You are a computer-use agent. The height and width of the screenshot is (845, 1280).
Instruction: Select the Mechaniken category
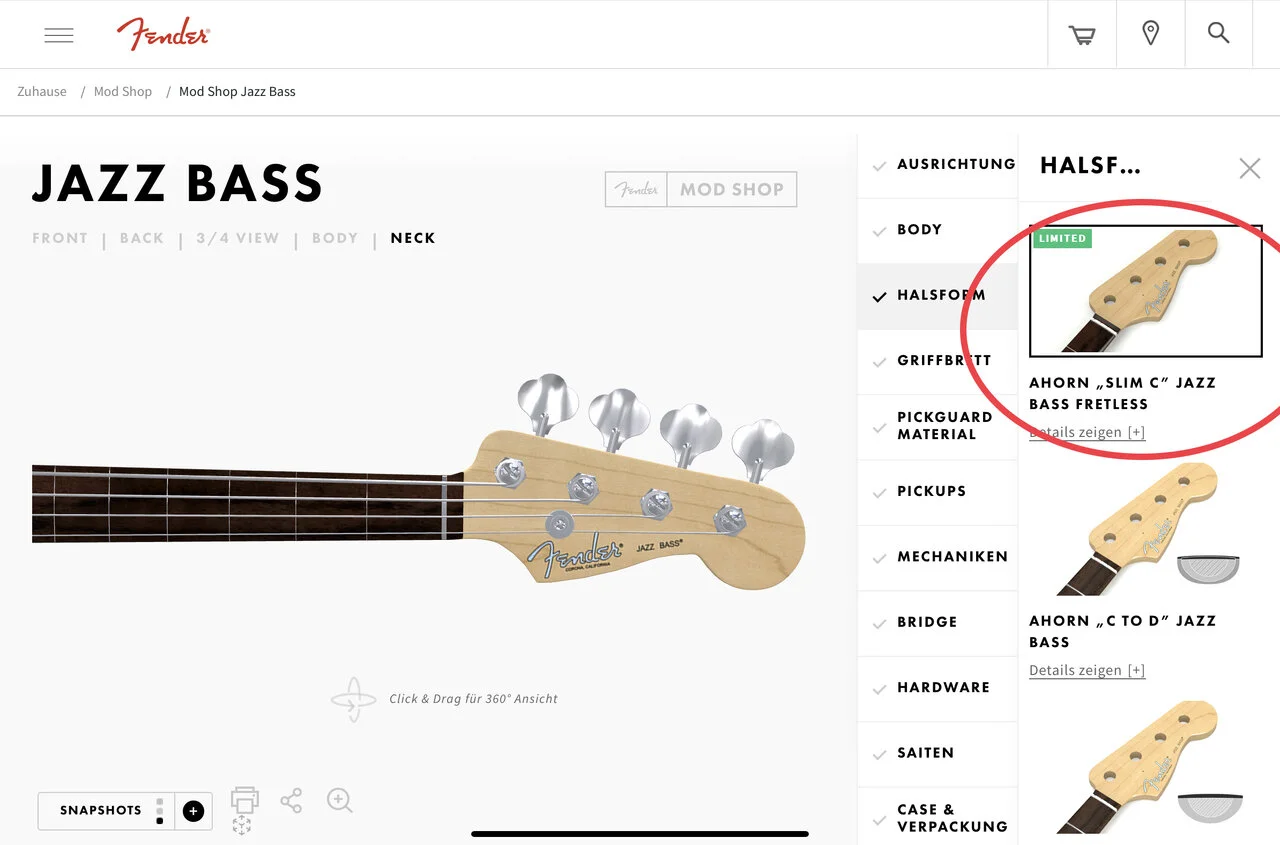(x=952, y=557)
